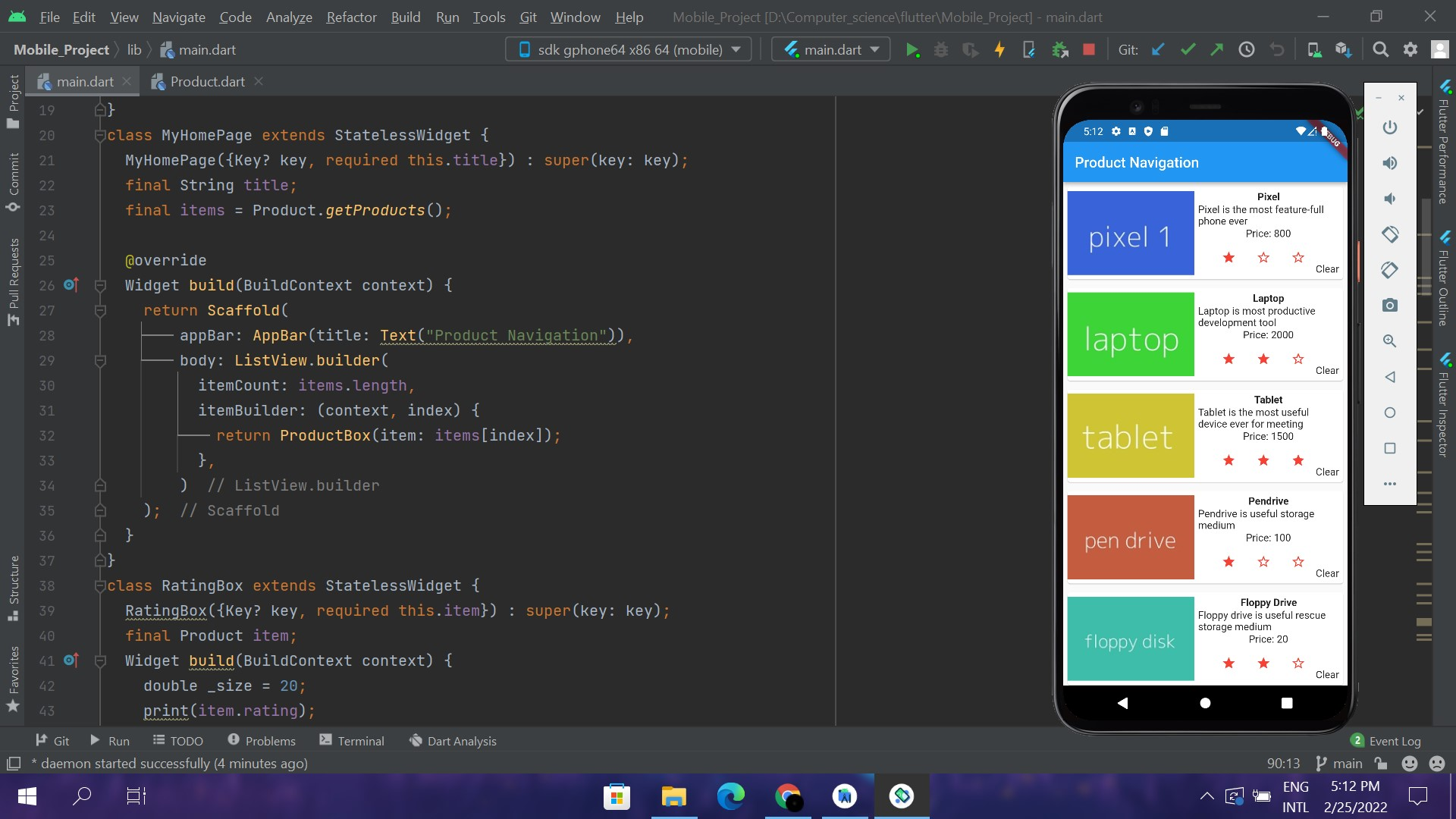Click the Git update project arrow
The width and height of the screenshot is (1456, 819).
tap(1158, 50)
